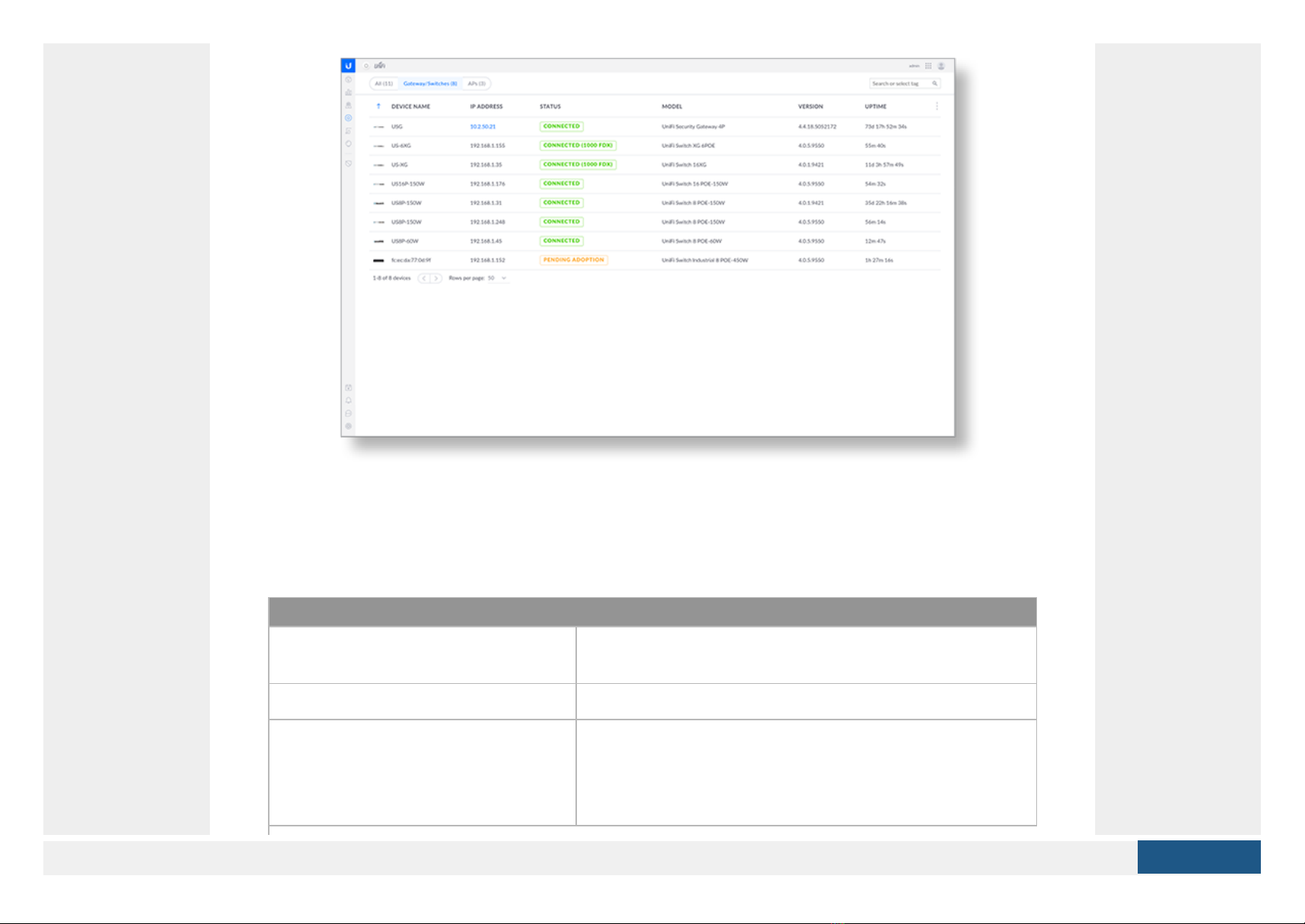Select the US-XG device name

point(400,165)
